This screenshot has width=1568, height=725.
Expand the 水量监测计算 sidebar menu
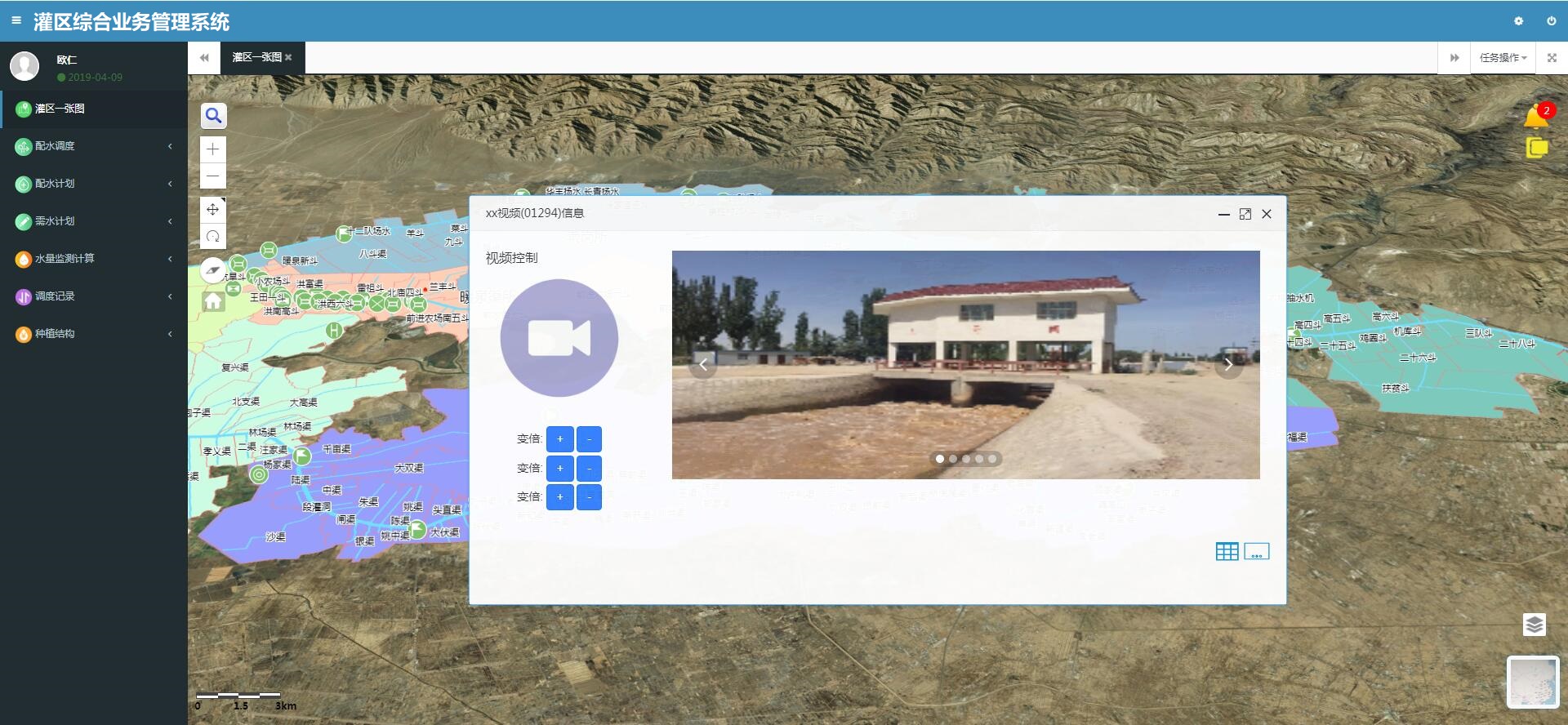94,259
